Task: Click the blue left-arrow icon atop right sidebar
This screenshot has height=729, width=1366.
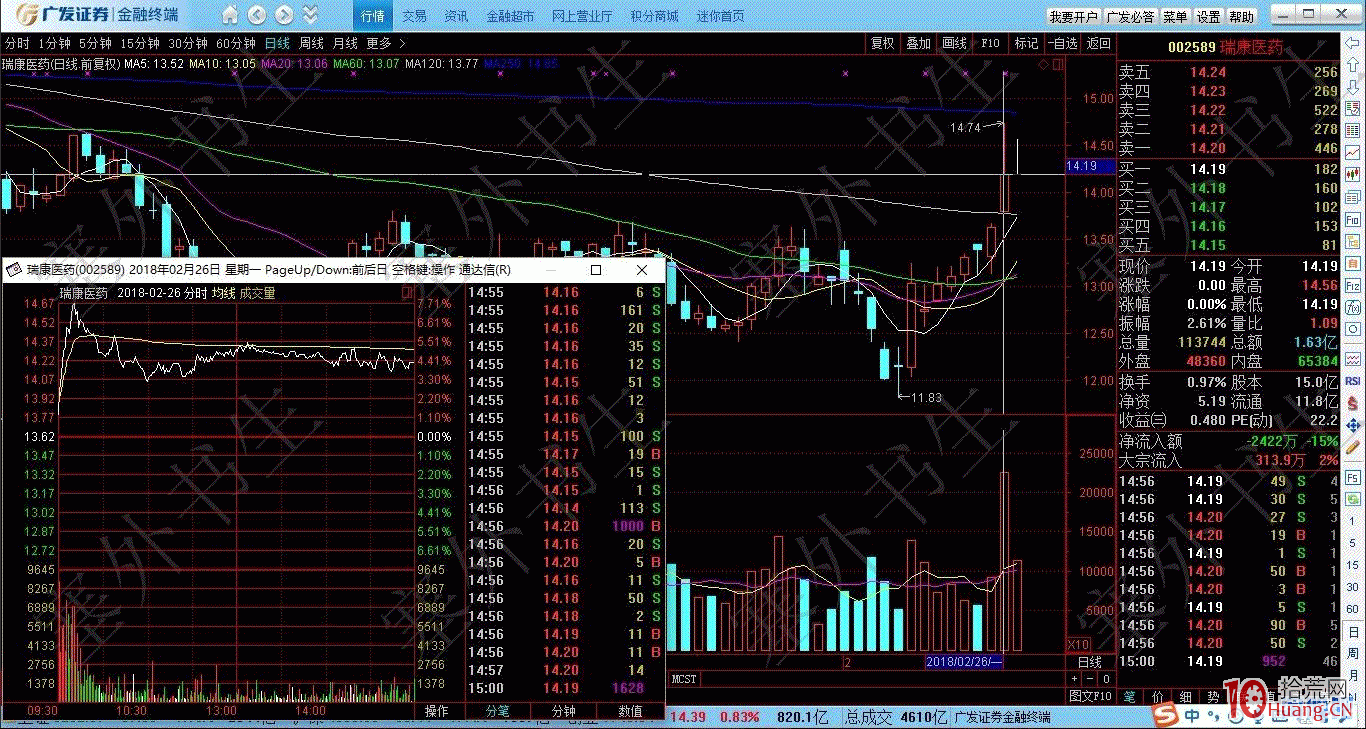Action: click(1352, 44)
